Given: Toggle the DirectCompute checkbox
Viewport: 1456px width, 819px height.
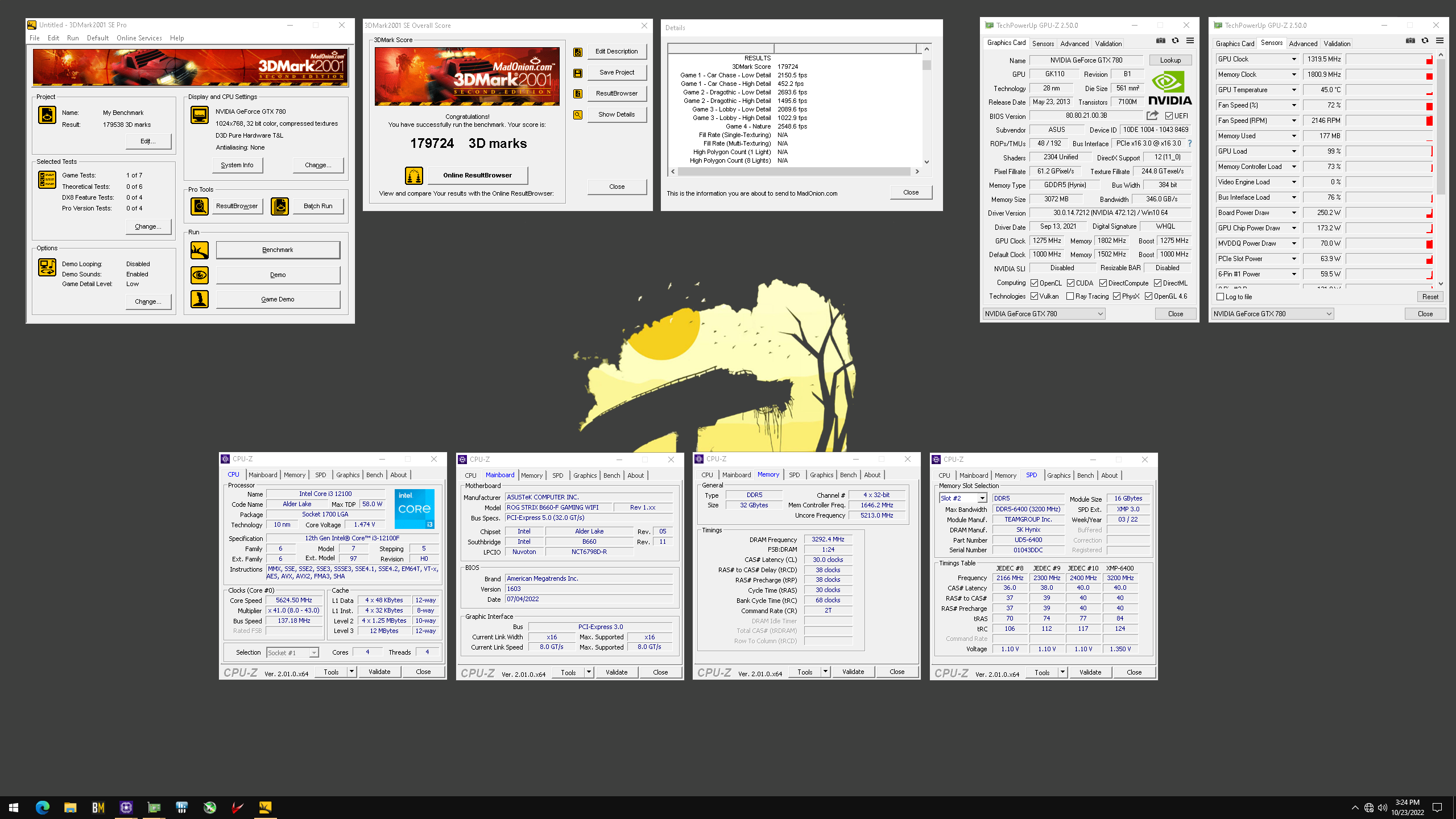Looking at the screenshot, I should click(x=1103, y=283).
